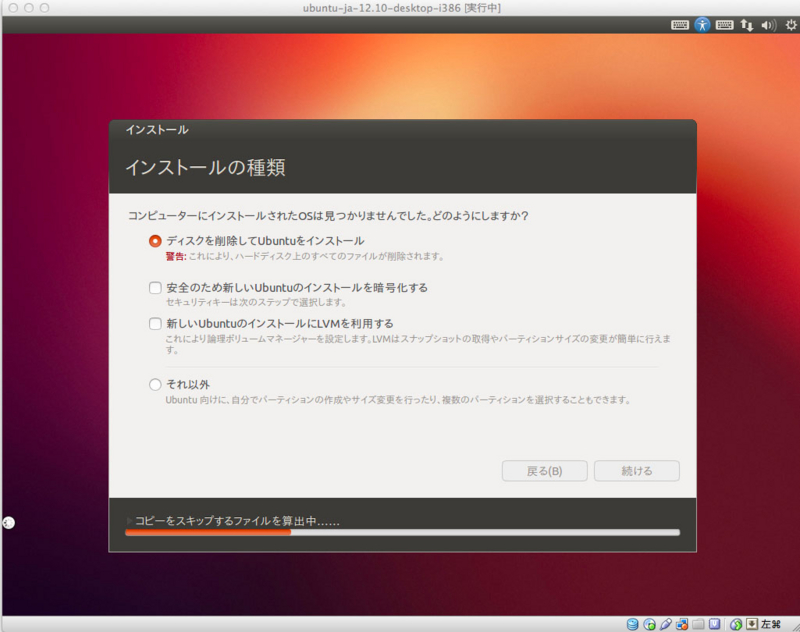This screenshot has height=632, width=800.
Task: Enable 新しいUbuntuのインストールにLVMを利用する checkbox
Action: pos(155,323)
